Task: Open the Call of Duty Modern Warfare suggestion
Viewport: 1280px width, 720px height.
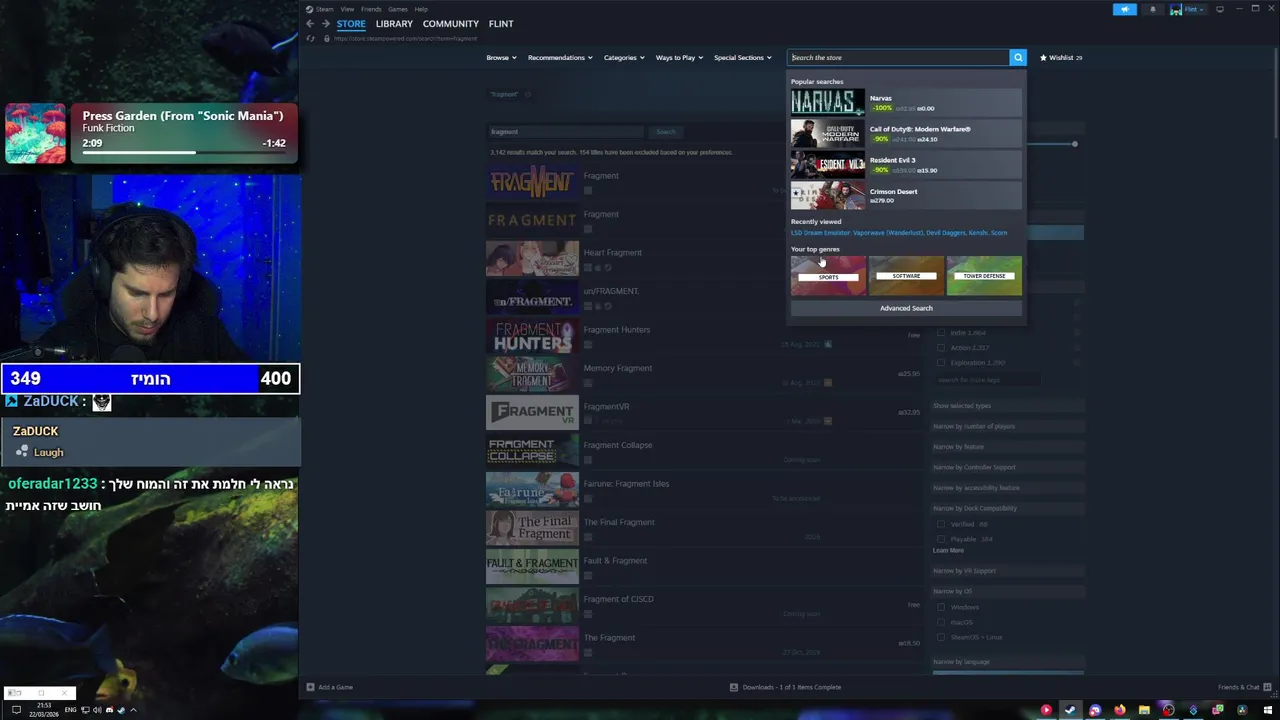Action: coord(906,134)
